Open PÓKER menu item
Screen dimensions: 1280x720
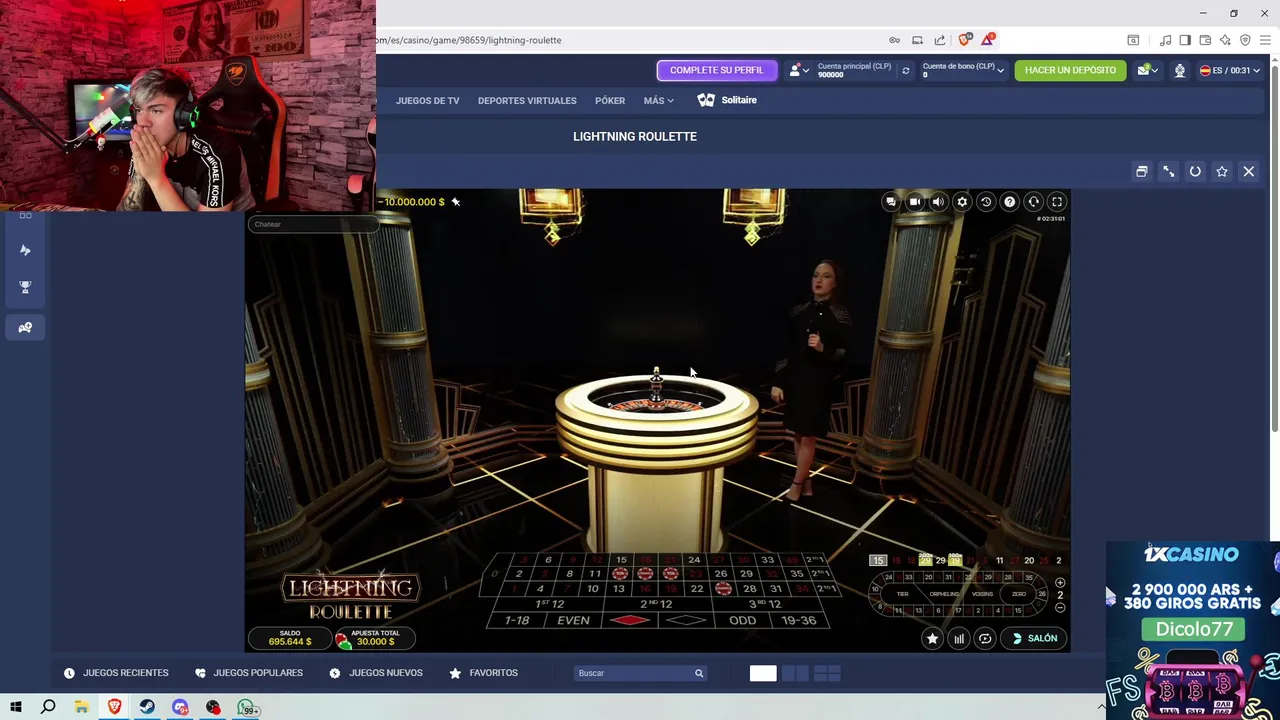tap(610, 100)
